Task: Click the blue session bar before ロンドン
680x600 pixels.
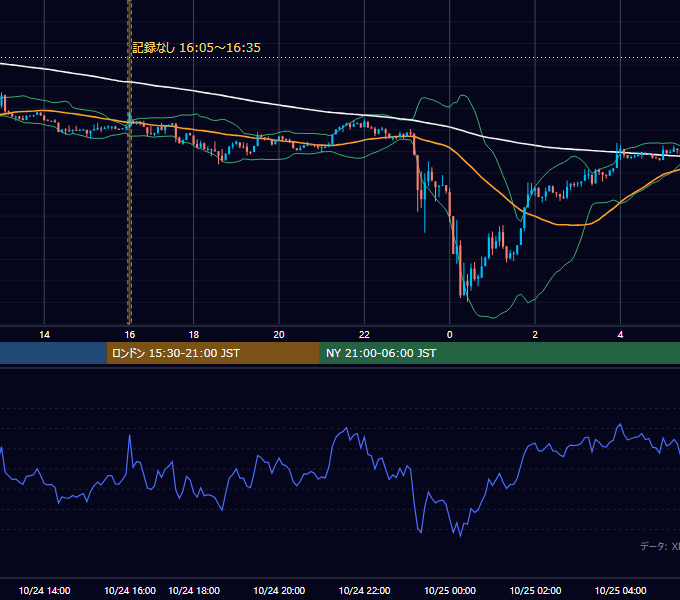Action: [x=53, y=353]
